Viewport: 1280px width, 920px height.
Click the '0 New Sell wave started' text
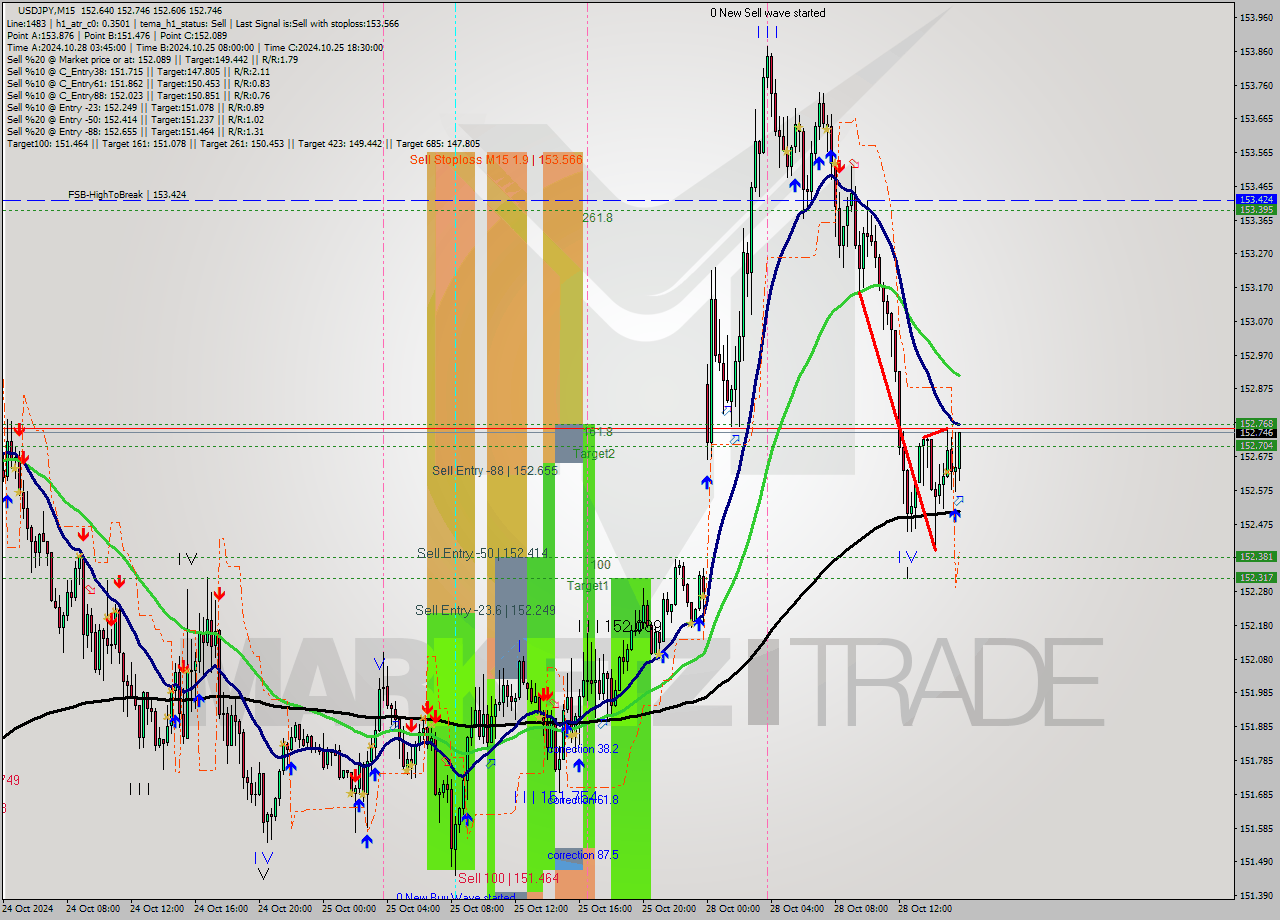tap(768, 13)
